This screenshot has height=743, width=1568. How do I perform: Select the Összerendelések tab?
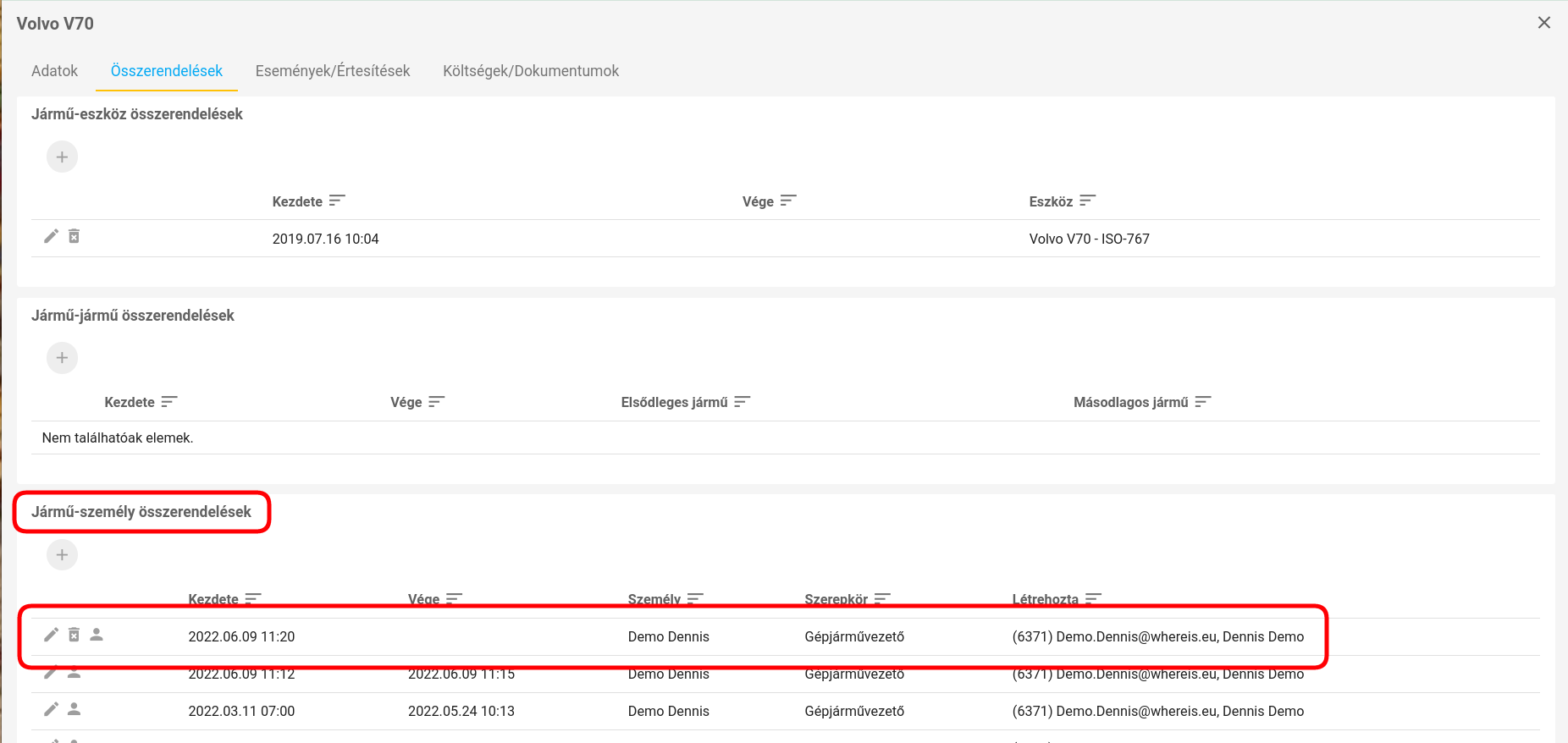(x=167, y=71)
